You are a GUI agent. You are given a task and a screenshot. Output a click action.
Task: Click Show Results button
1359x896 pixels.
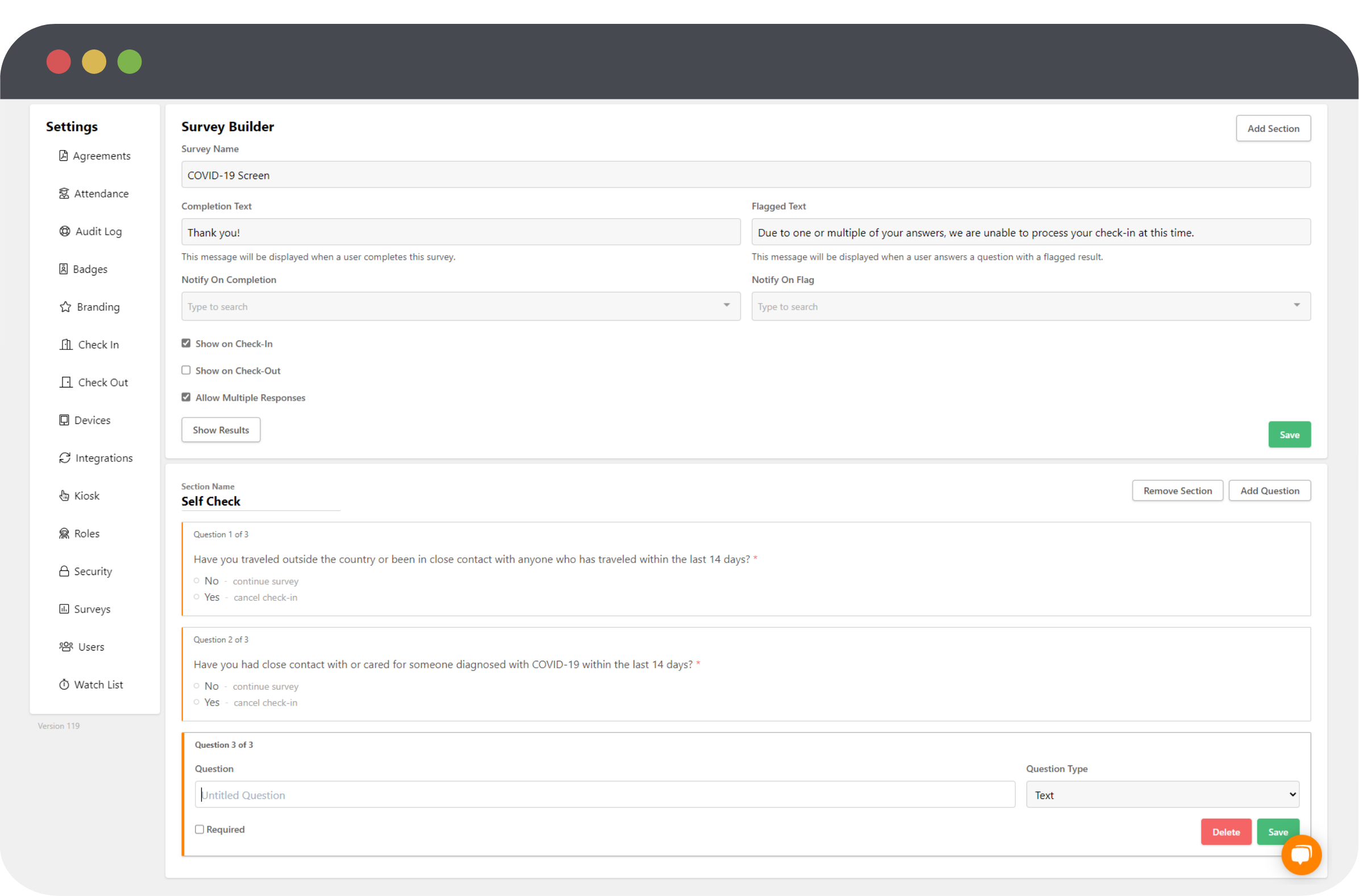pos(222,430)
